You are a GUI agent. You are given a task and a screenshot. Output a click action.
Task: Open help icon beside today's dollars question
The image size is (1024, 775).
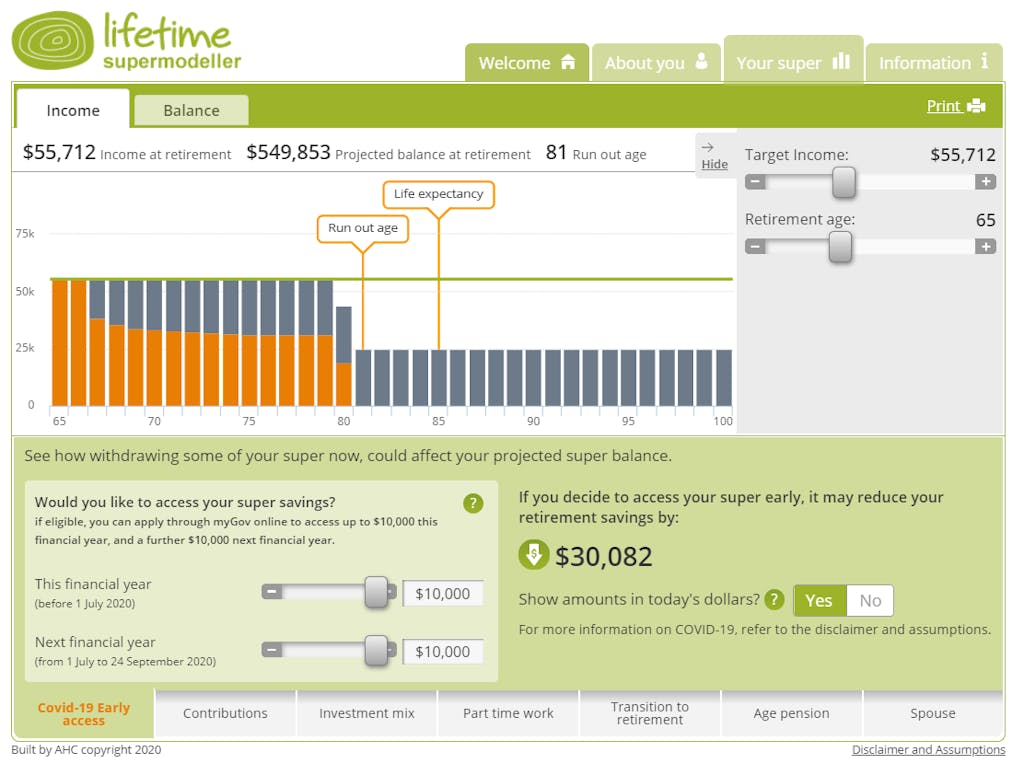click(x=774, y=600)
